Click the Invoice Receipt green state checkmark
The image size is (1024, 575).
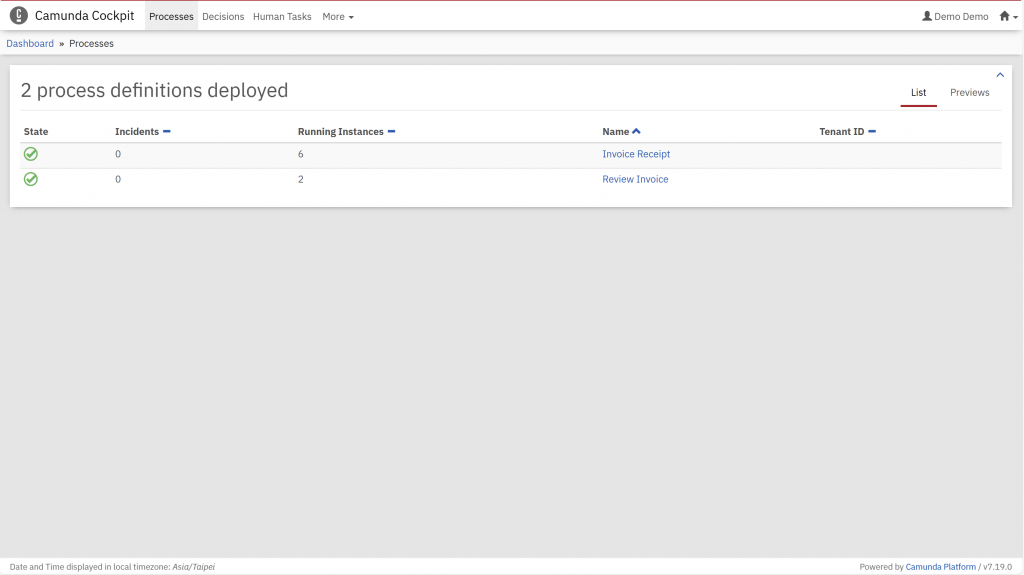coord(31,154)
